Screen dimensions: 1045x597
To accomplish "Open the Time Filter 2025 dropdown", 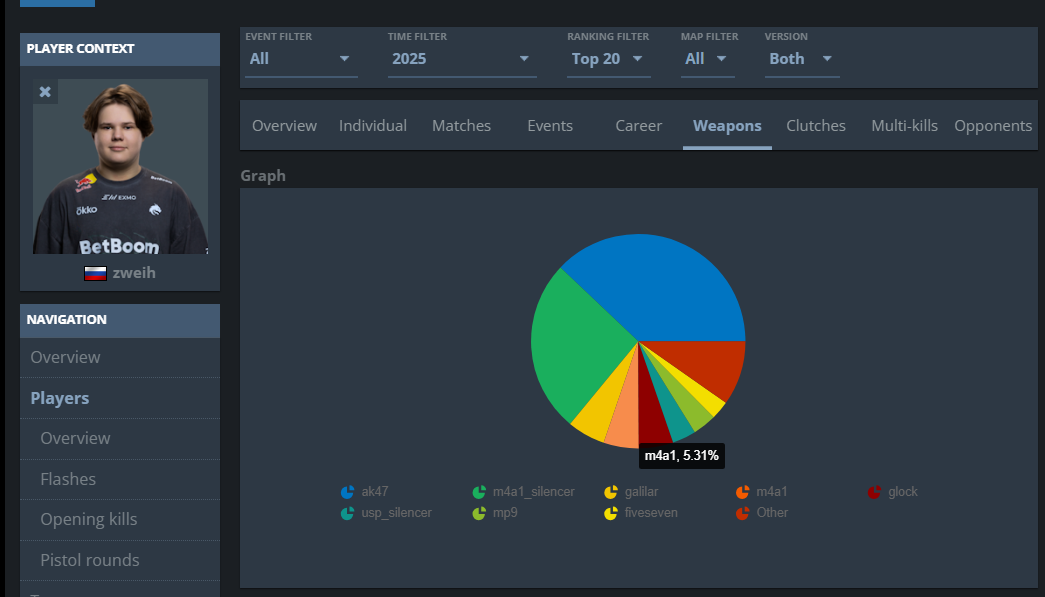I will point(462,59).
